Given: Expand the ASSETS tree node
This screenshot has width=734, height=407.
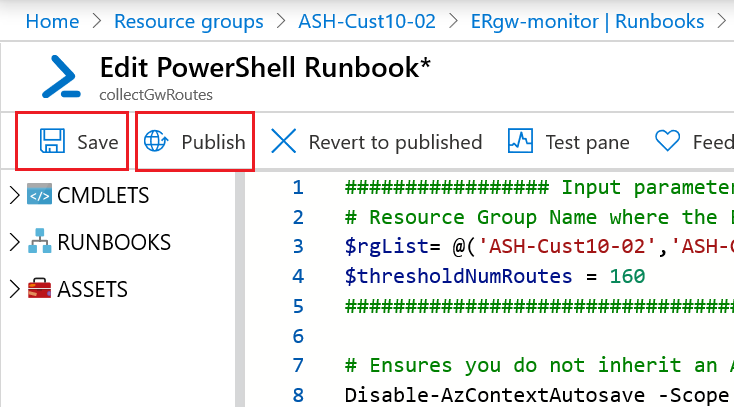Looking at the screenshot, I should [15, 289].
